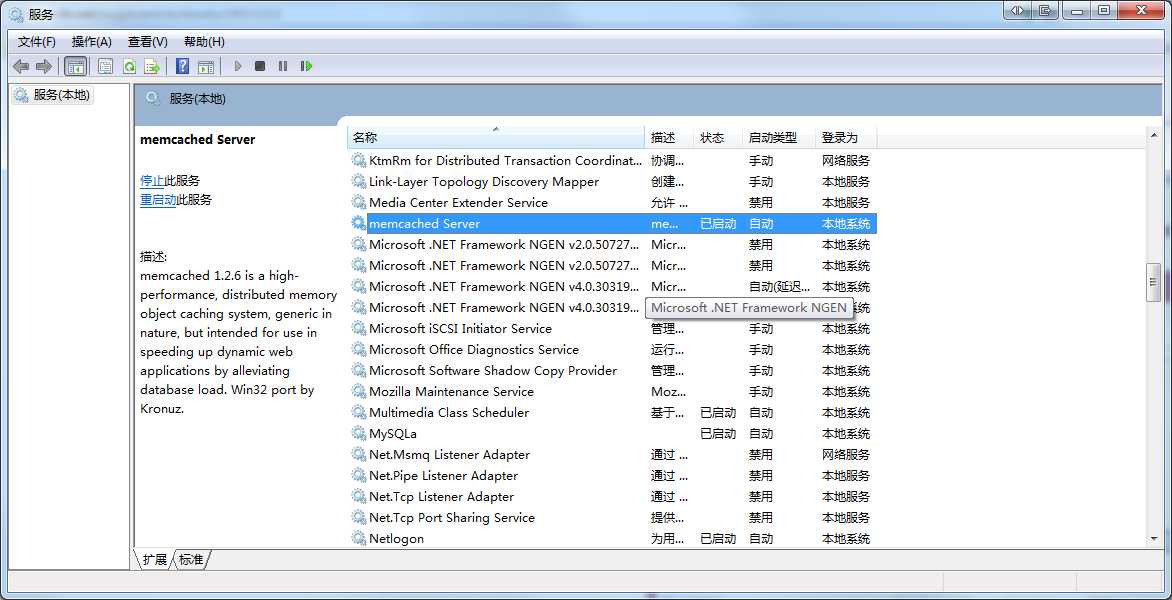Click the magnifier icon in the 服务(本地) header
This screenshot has height=600, width=1172.
coord(153,98)
